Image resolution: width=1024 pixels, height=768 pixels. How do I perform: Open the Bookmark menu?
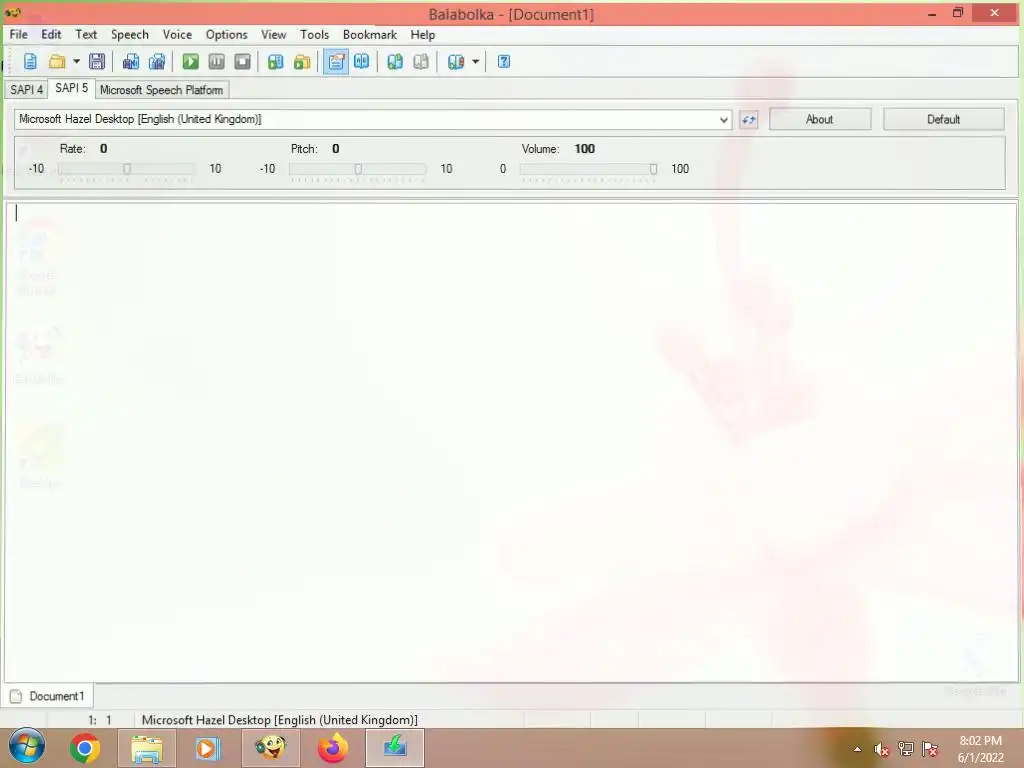pyautogui.click(x=370, y=35)
